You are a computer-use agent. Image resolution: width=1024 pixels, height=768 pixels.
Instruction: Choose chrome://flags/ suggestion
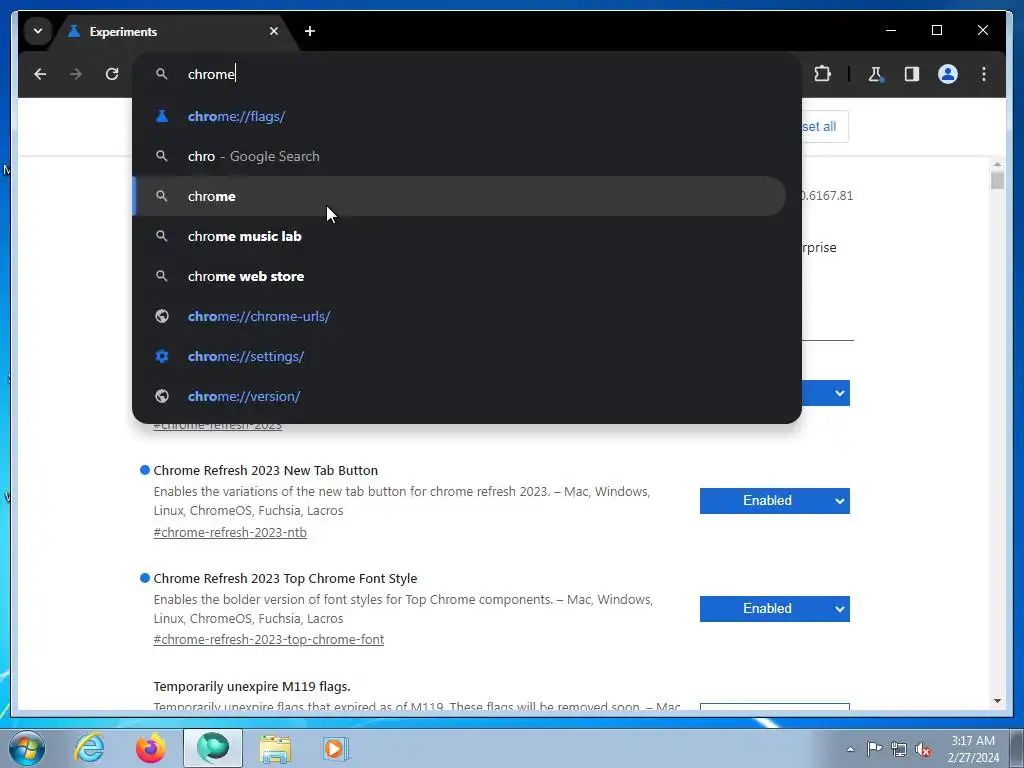click(460, 116)
